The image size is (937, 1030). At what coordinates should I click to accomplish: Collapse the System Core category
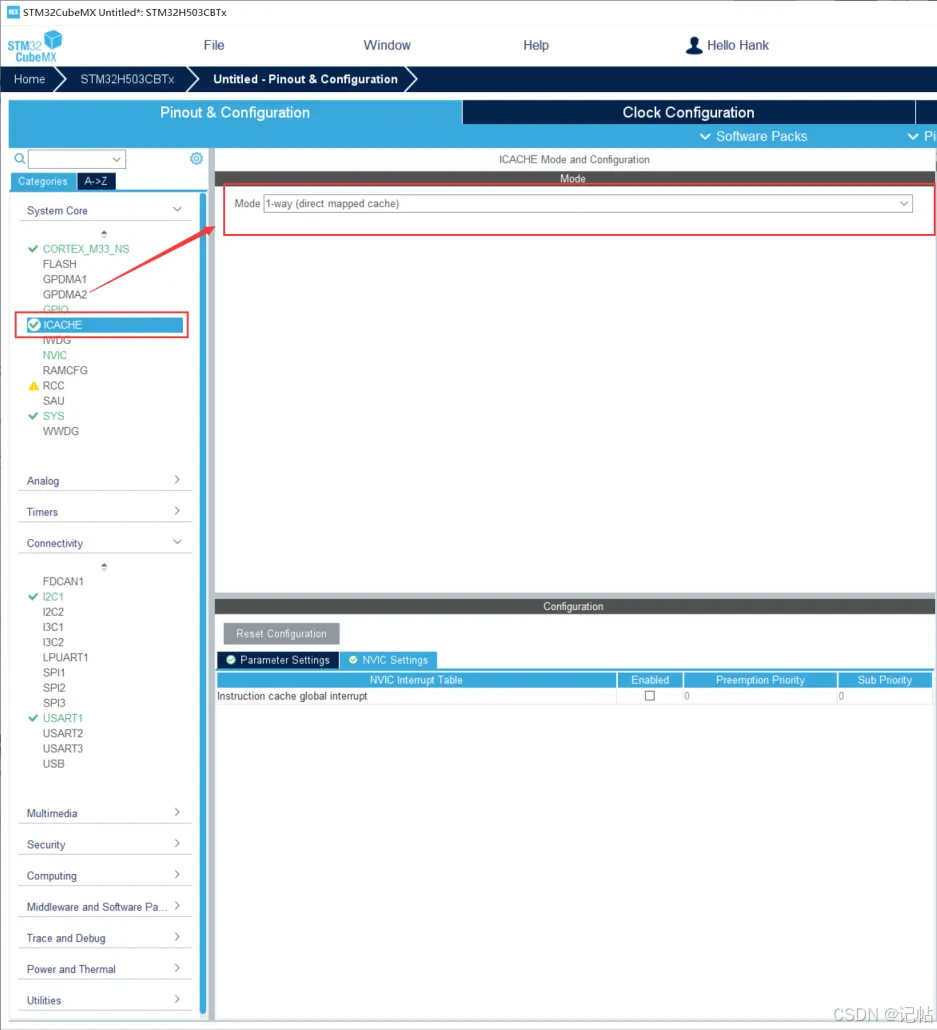(x=104, y=210)
